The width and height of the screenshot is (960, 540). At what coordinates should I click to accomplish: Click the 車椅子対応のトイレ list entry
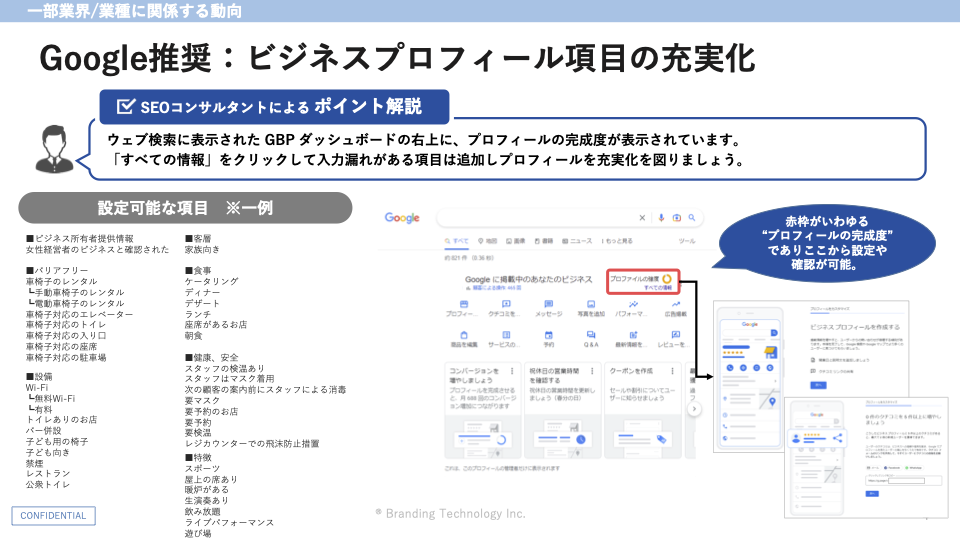(x=66, y=324)
